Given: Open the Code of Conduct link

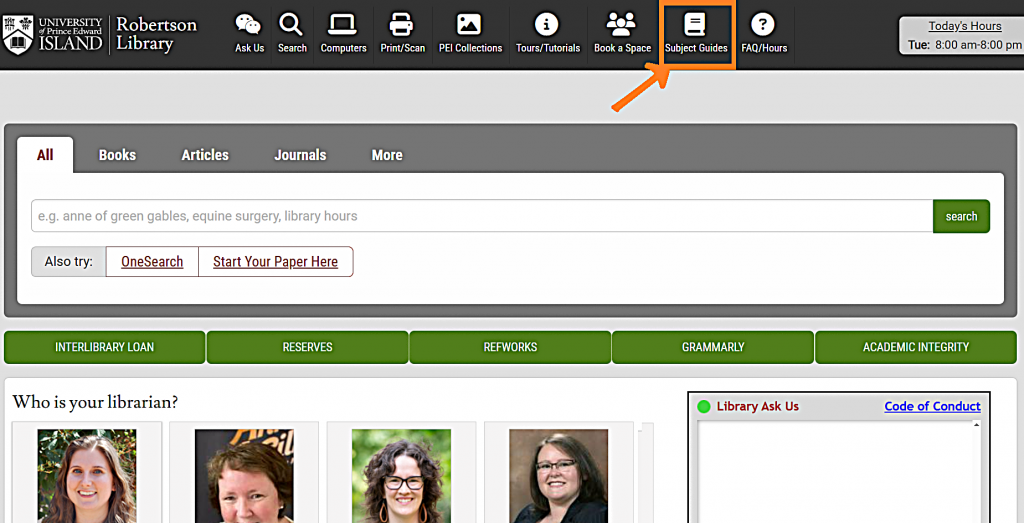Looking at the screenshot, I should click(x=932, y=406).
